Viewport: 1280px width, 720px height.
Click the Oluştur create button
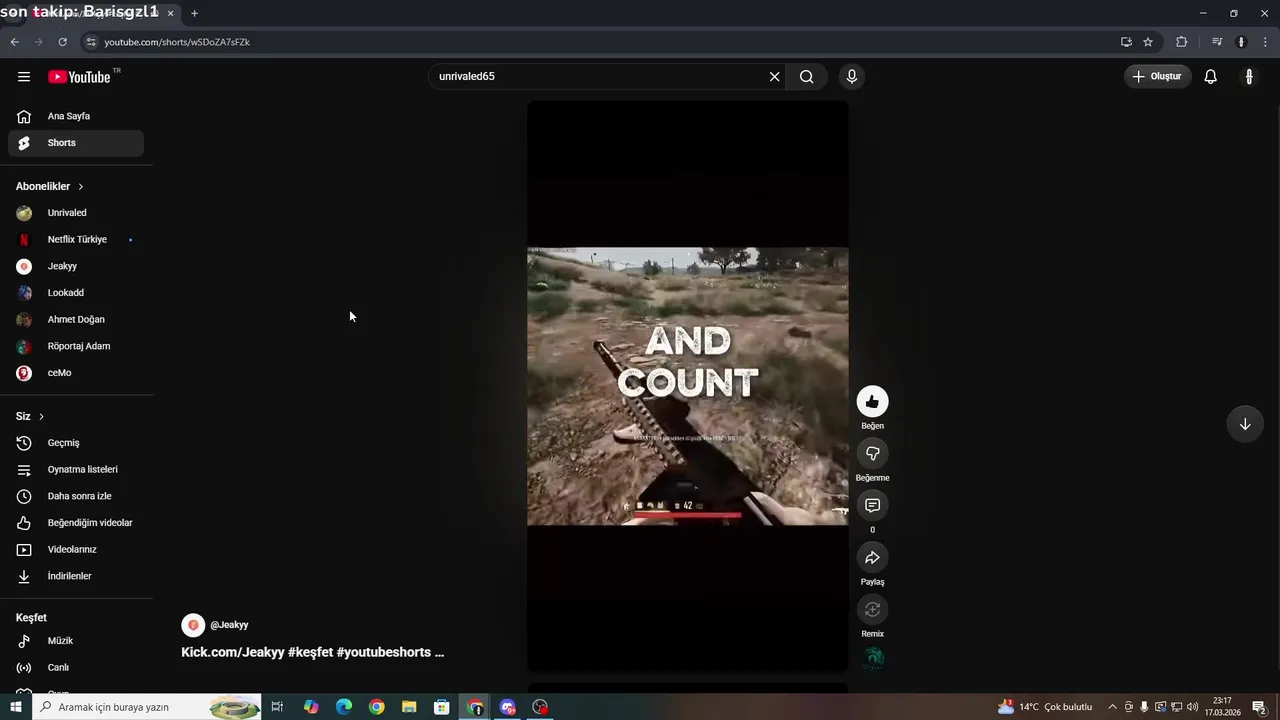click(1158, 77)
